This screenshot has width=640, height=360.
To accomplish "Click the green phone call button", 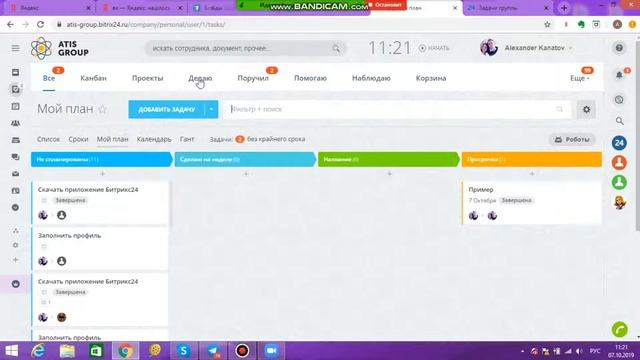I will click(x=620, y=329).
